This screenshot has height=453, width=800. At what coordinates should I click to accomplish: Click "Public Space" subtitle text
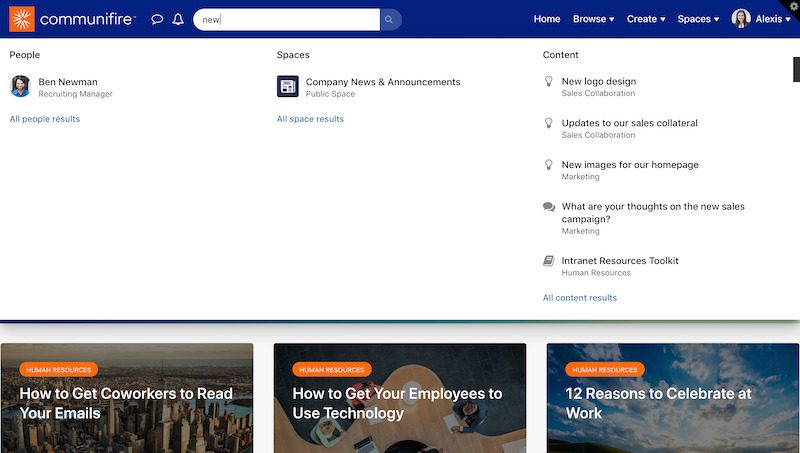[x=330, y=94]
